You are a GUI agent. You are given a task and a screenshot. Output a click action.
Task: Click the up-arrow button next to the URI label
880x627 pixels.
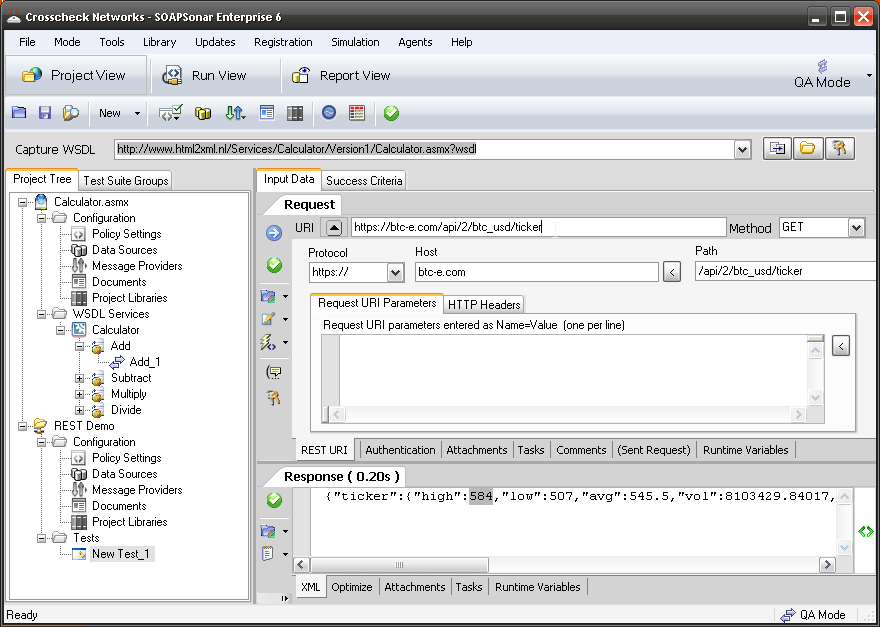pos(334,227)
